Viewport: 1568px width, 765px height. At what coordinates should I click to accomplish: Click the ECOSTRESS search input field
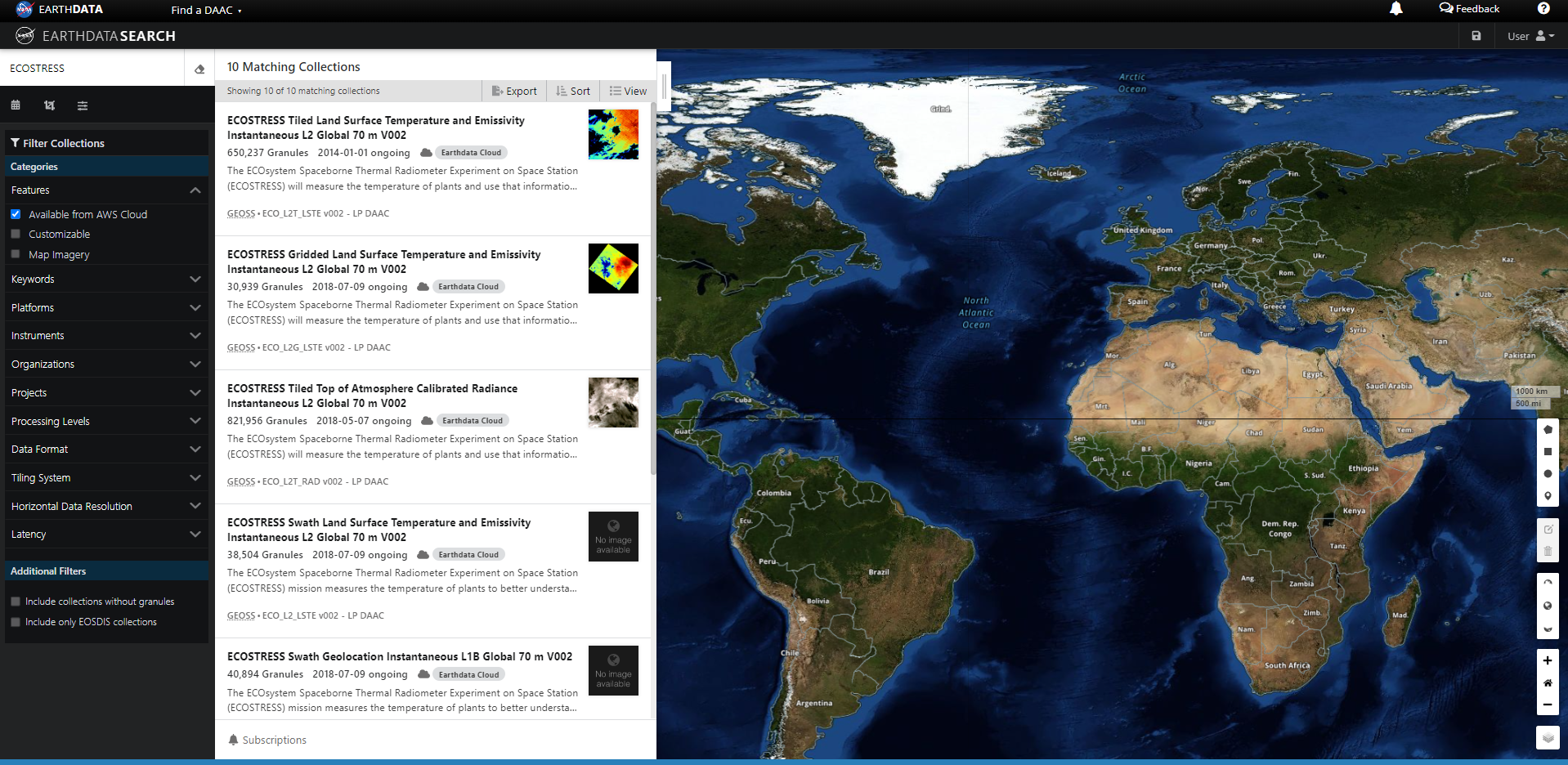coord(92,69)
